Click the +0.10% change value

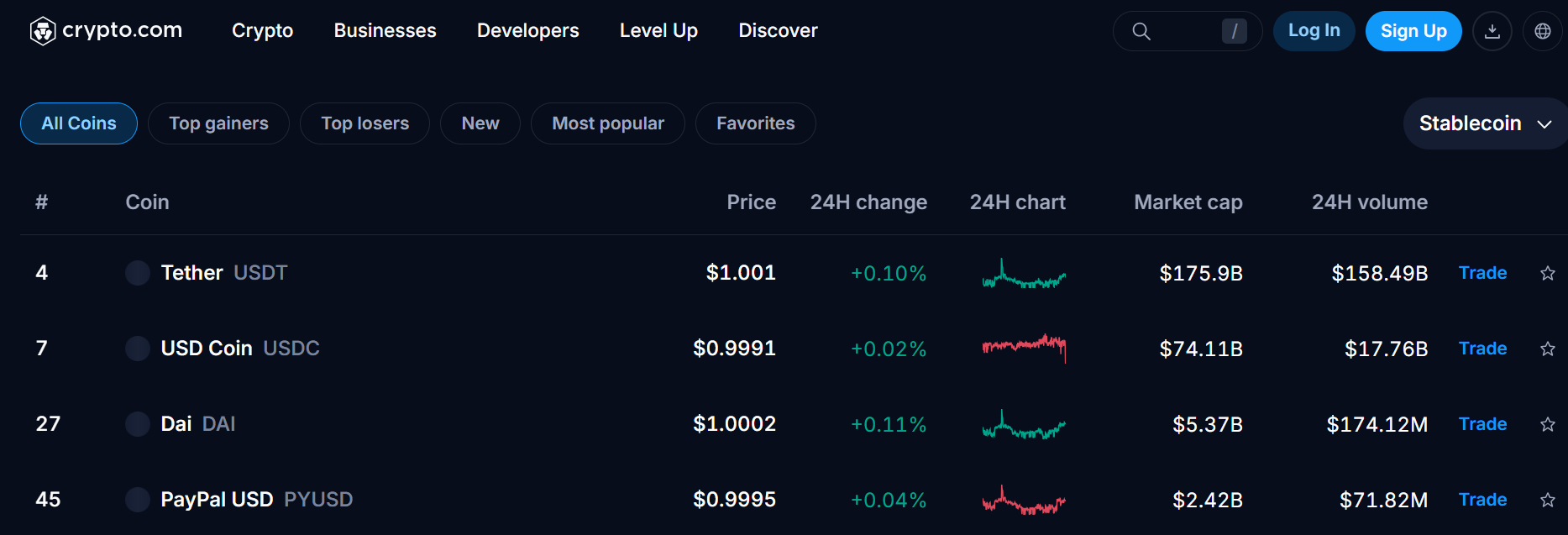[x=889, y=274]
